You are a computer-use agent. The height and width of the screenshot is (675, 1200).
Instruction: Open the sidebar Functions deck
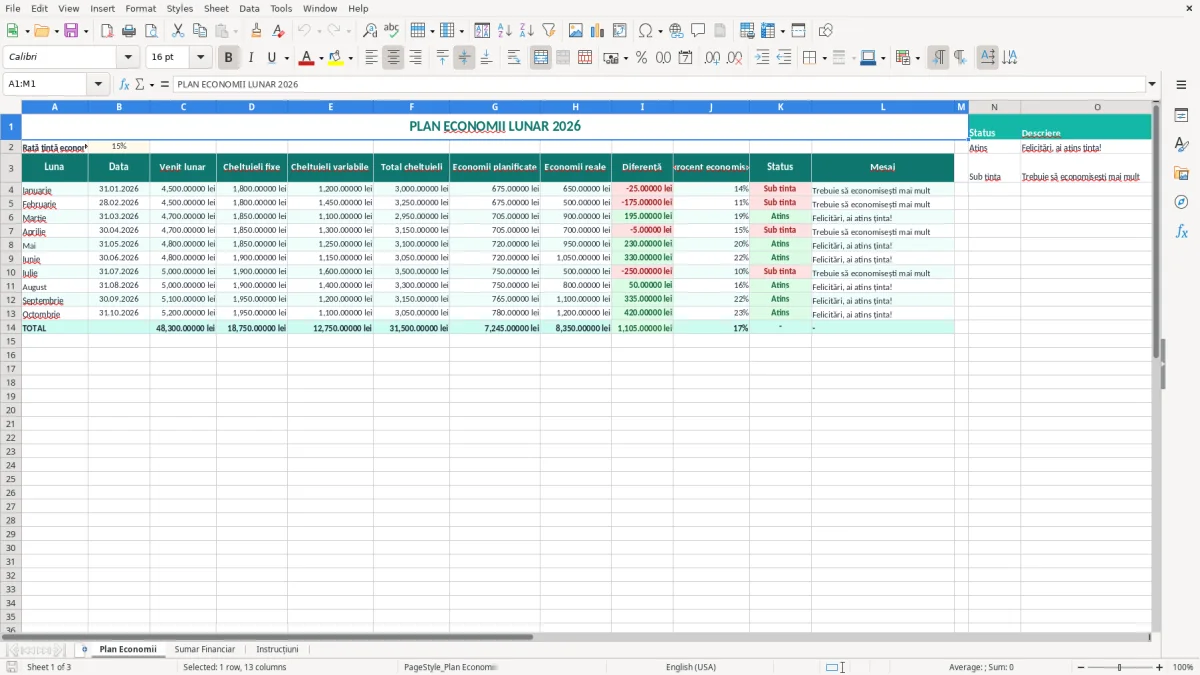point(1181,232)
